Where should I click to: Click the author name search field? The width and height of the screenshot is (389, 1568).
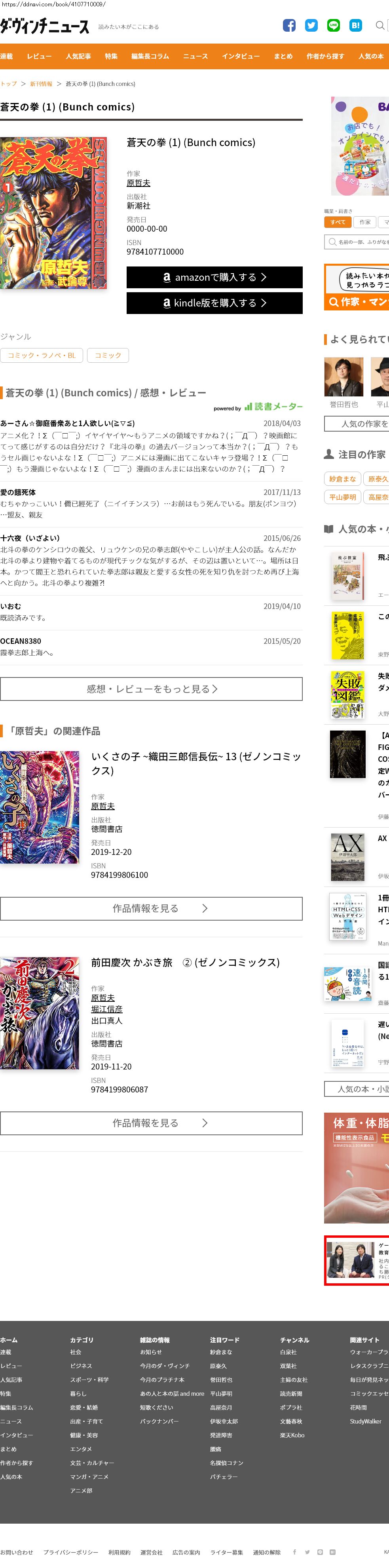point(357,242)
